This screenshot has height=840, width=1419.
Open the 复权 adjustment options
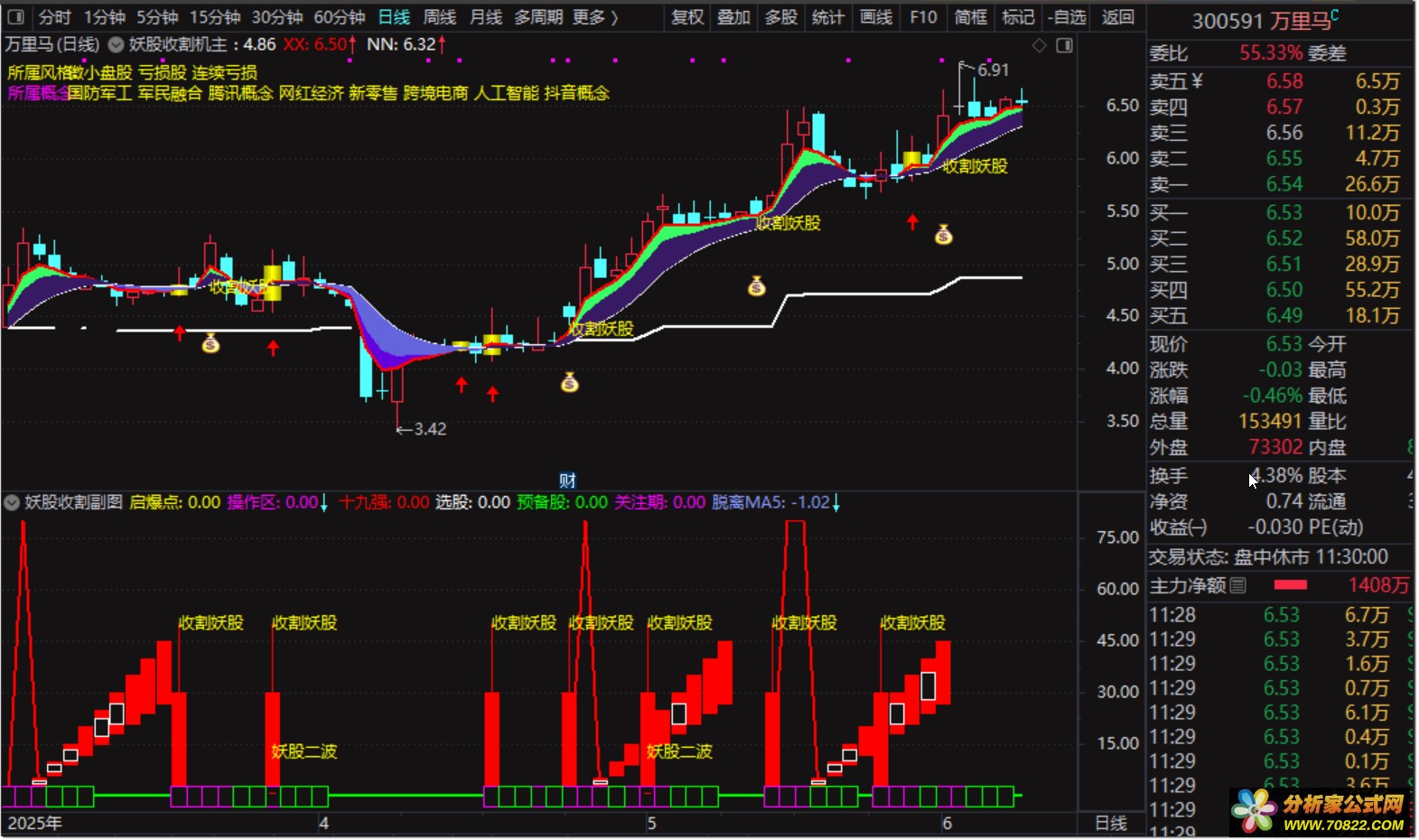[687, 17]
